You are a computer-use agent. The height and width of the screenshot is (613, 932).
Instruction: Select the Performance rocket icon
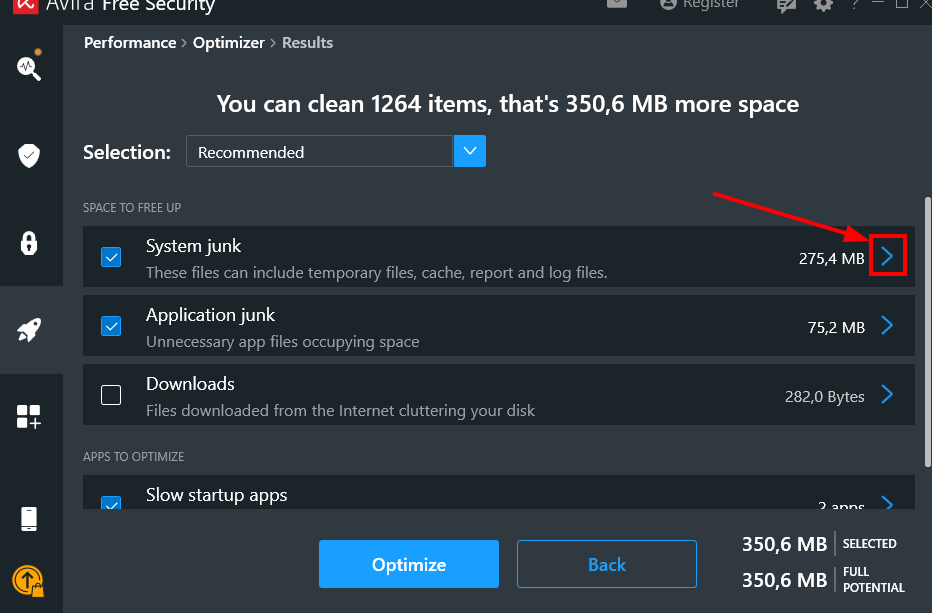coord(28,330)
